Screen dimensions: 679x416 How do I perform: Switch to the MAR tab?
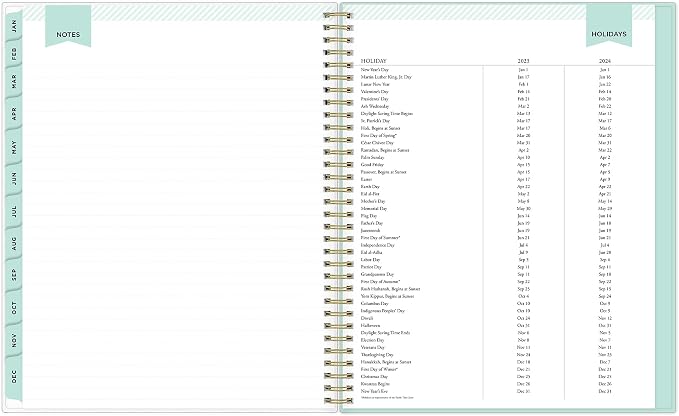13,81
